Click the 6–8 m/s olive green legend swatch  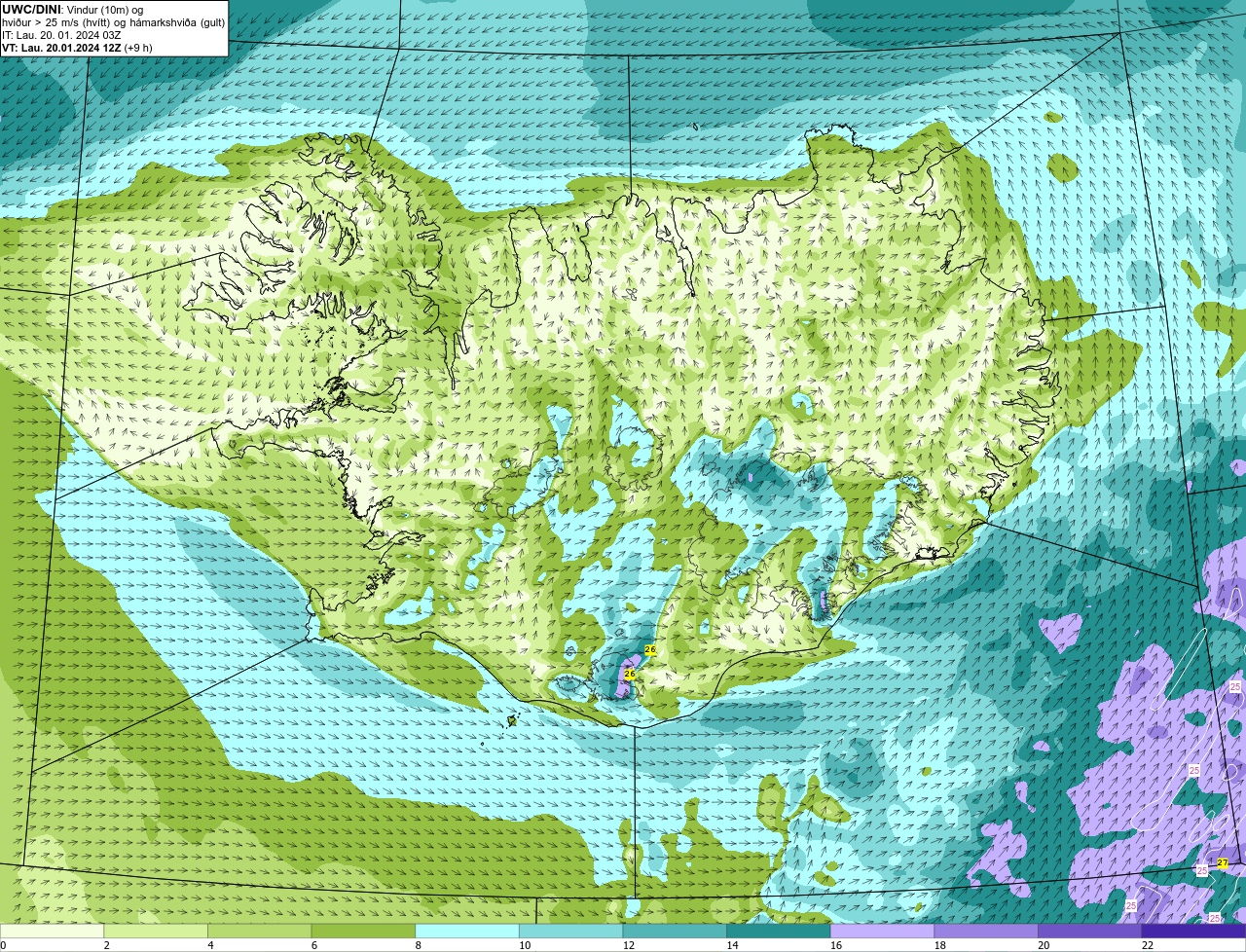[363, 931]
